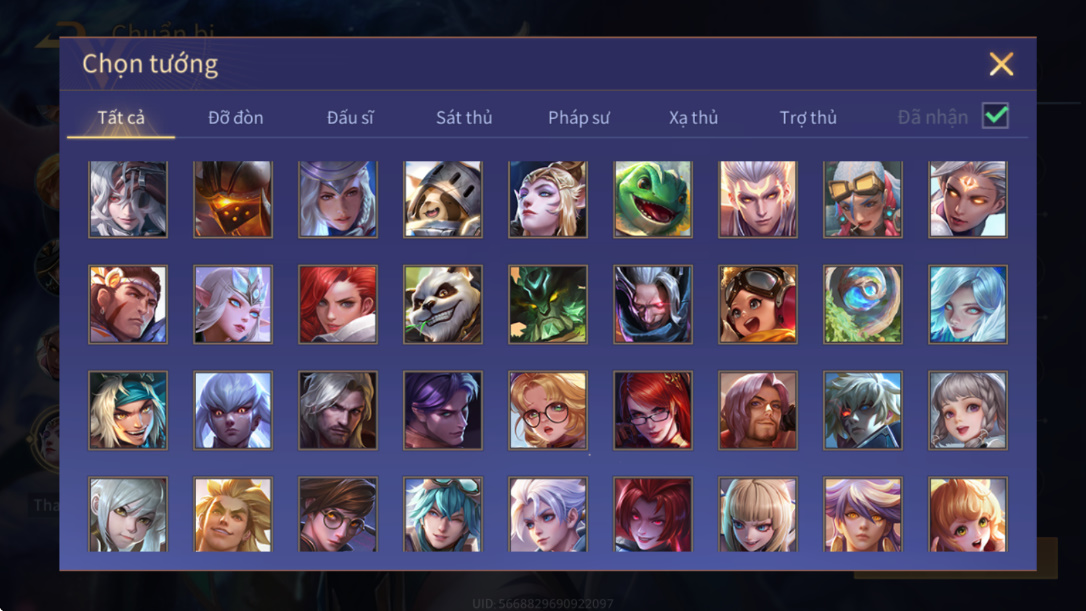Toggle the Đã nhận checkbox
Screen dimensions: 1086x611
coord(995,116)
